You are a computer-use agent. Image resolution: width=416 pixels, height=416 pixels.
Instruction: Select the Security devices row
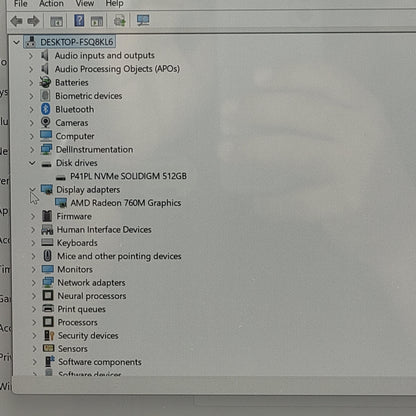click(x=88, y=336)
